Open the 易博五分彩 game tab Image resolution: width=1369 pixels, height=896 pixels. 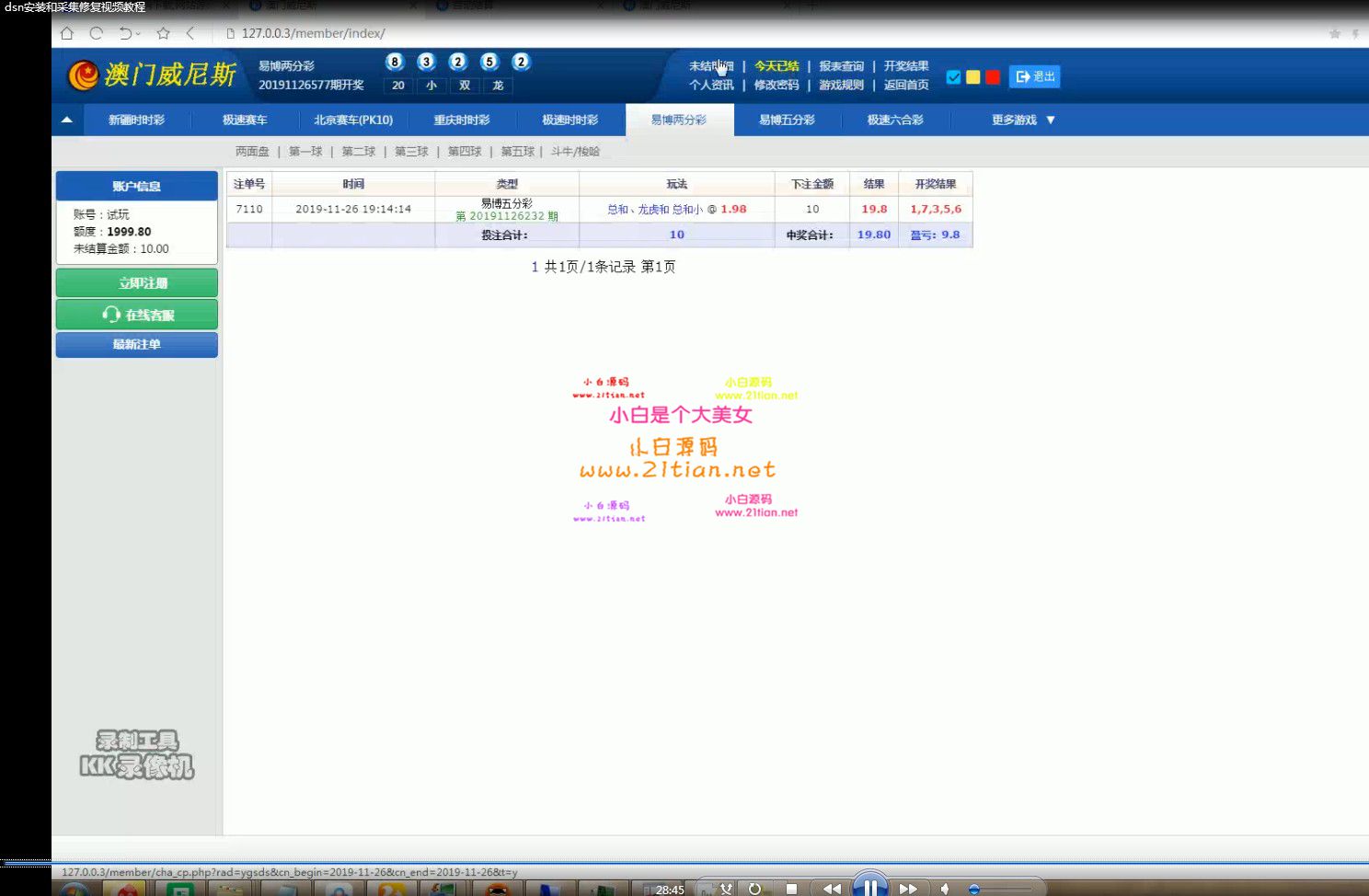pyautogui.click(x=787, y=120)
